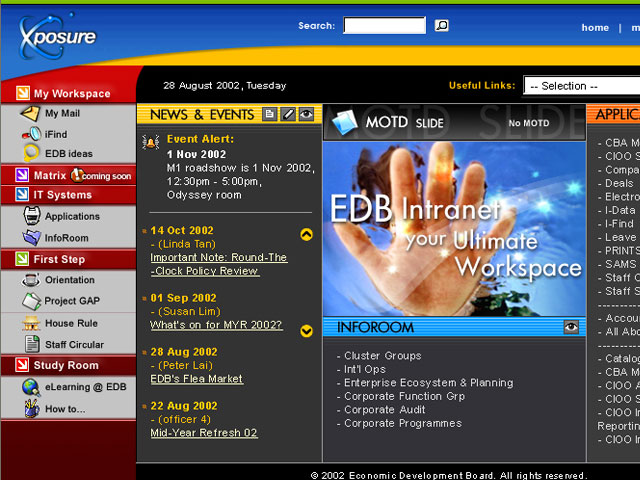Open Enterprise Ecosystem & Planning
Viewport: 640px width, 480px height.
pos(429,383)
